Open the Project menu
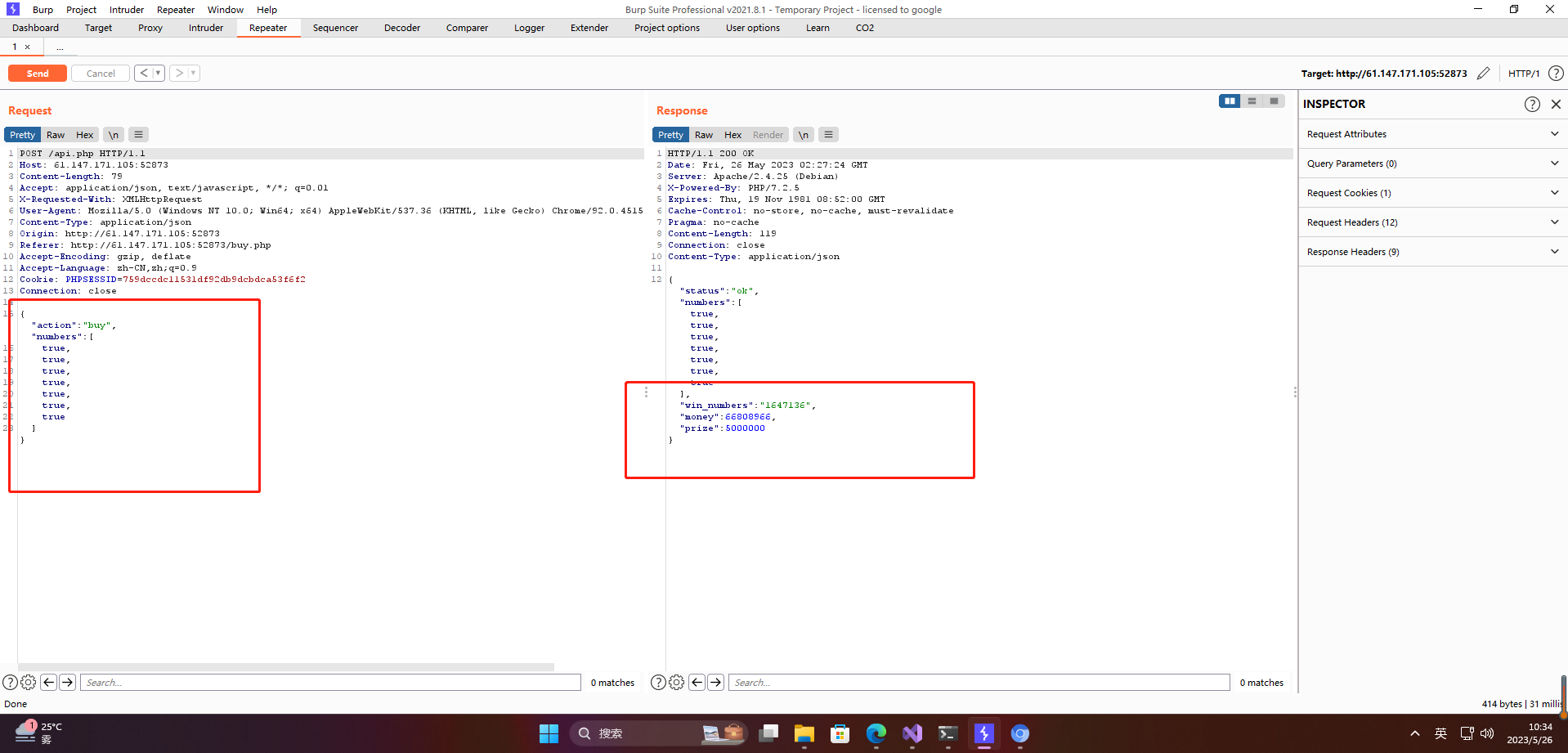Image resolution: width=1568 pixels, height=753 pixels. click(81, 10)
